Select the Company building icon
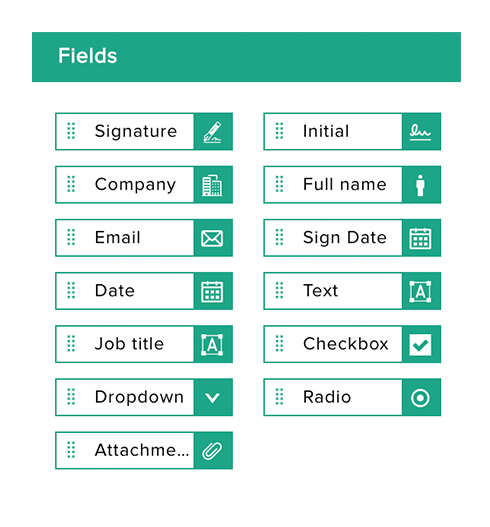 point(212,185)
